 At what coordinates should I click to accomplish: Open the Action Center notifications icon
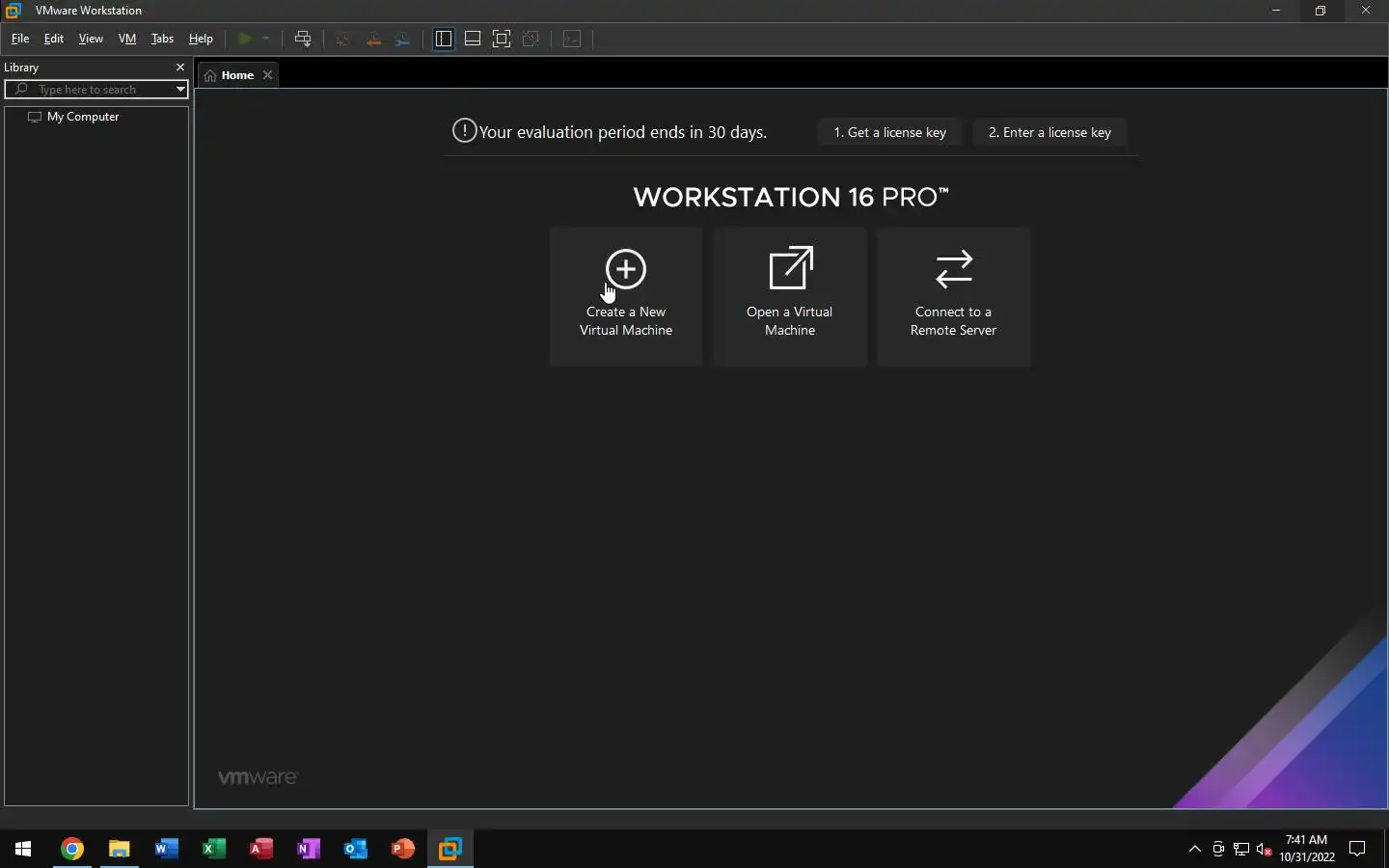click(1357, 849)
